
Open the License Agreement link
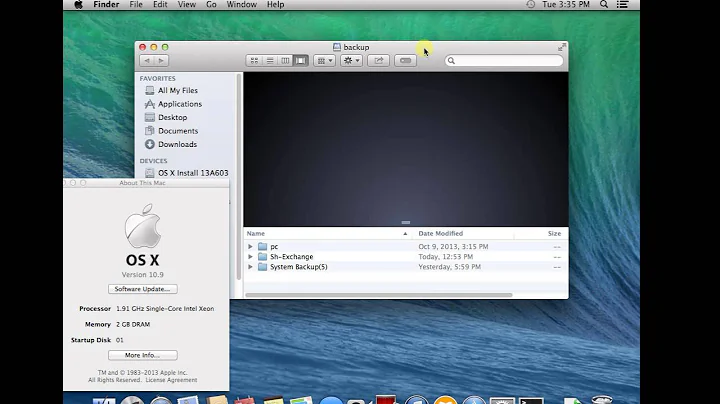(171, 380)
